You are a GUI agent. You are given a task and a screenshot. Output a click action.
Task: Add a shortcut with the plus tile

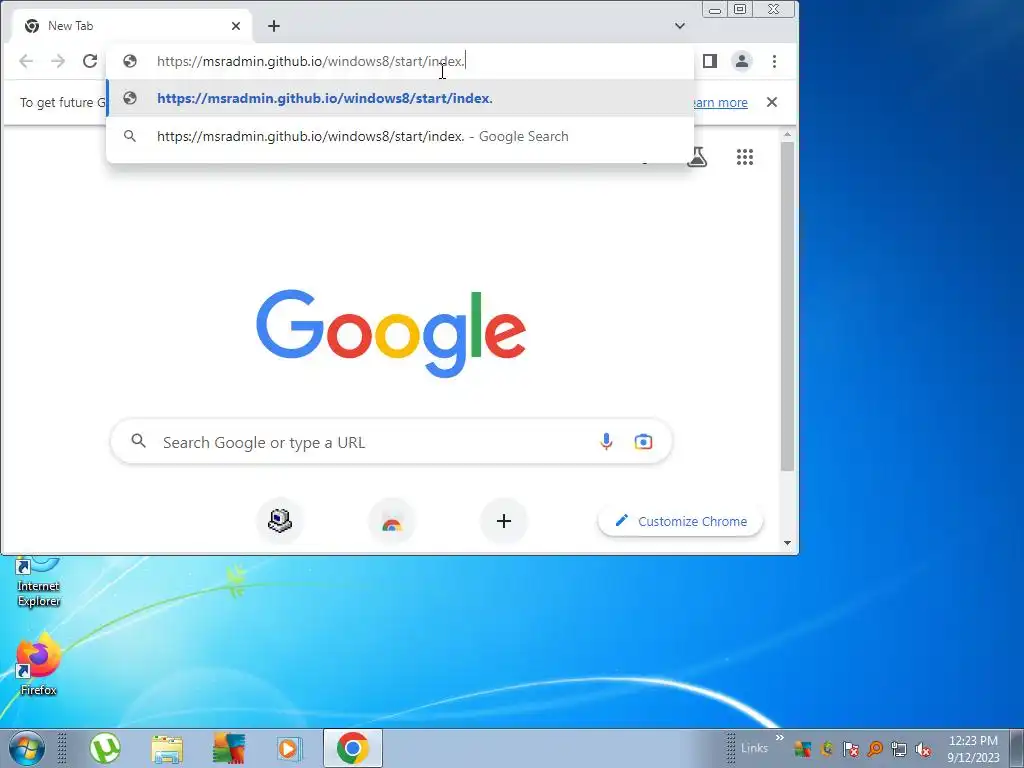504,521
